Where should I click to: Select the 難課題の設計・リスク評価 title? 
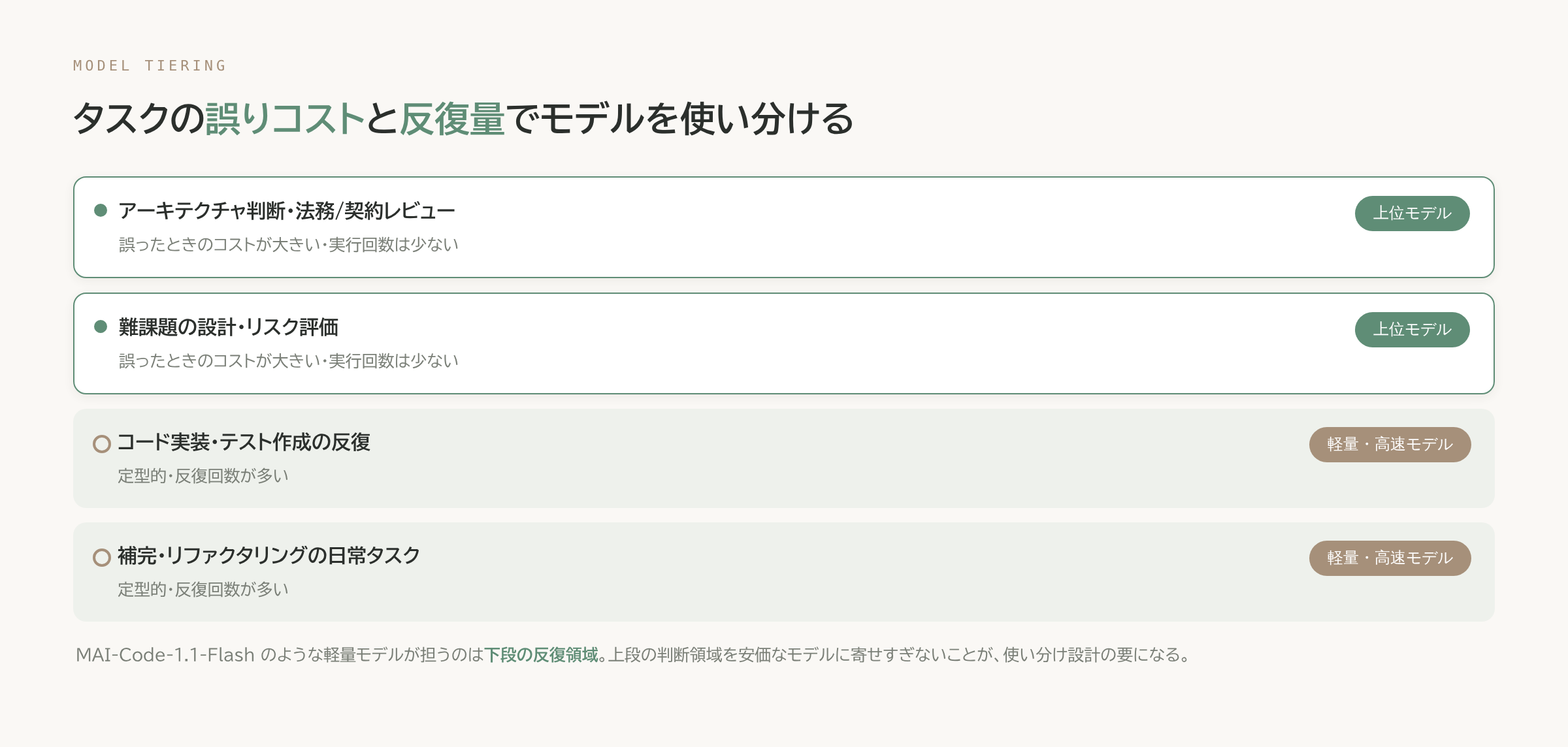click(228, 327)
